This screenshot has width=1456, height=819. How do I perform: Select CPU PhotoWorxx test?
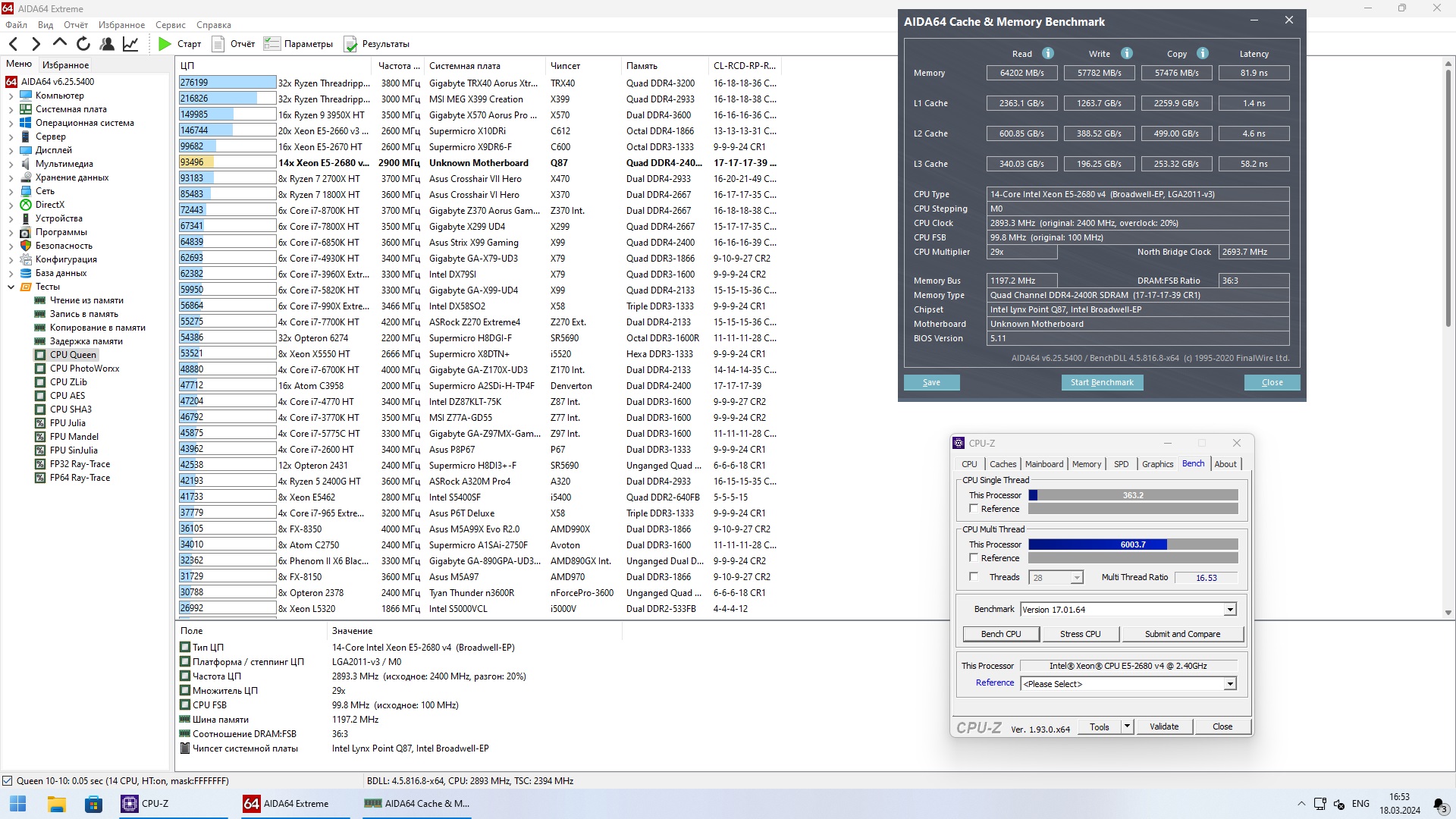click(x=84, y=369)
